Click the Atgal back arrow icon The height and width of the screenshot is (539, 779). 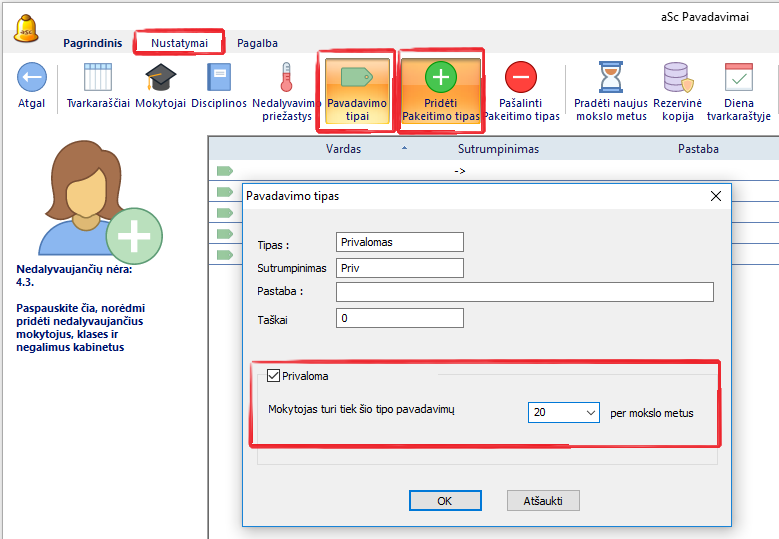[32, 77]
